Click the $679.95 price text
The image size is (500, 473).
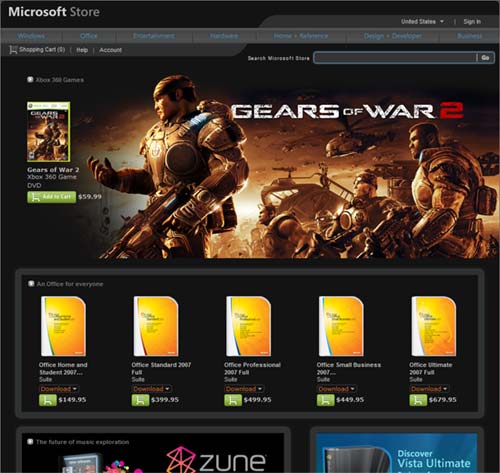(x=443, y=400)
